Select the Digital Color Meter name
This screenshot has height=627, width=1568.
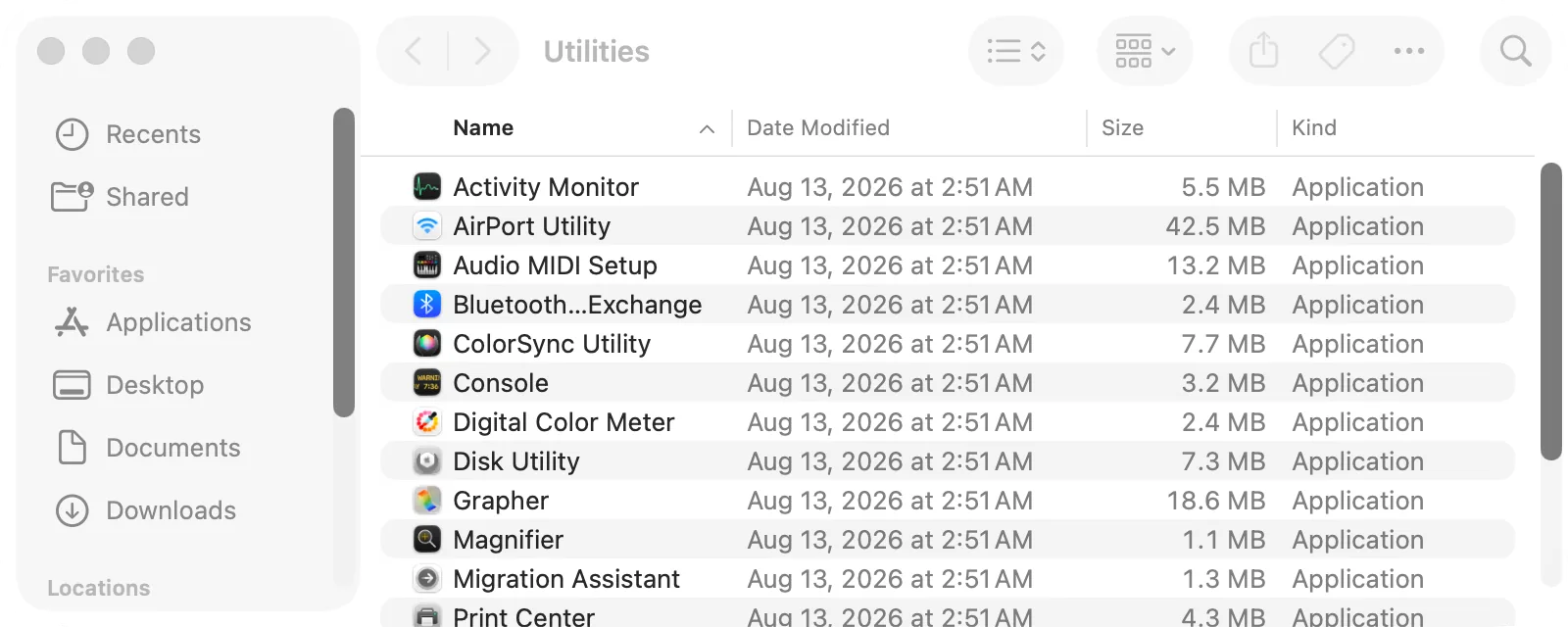pyautogui.click(x=563, y=421)
